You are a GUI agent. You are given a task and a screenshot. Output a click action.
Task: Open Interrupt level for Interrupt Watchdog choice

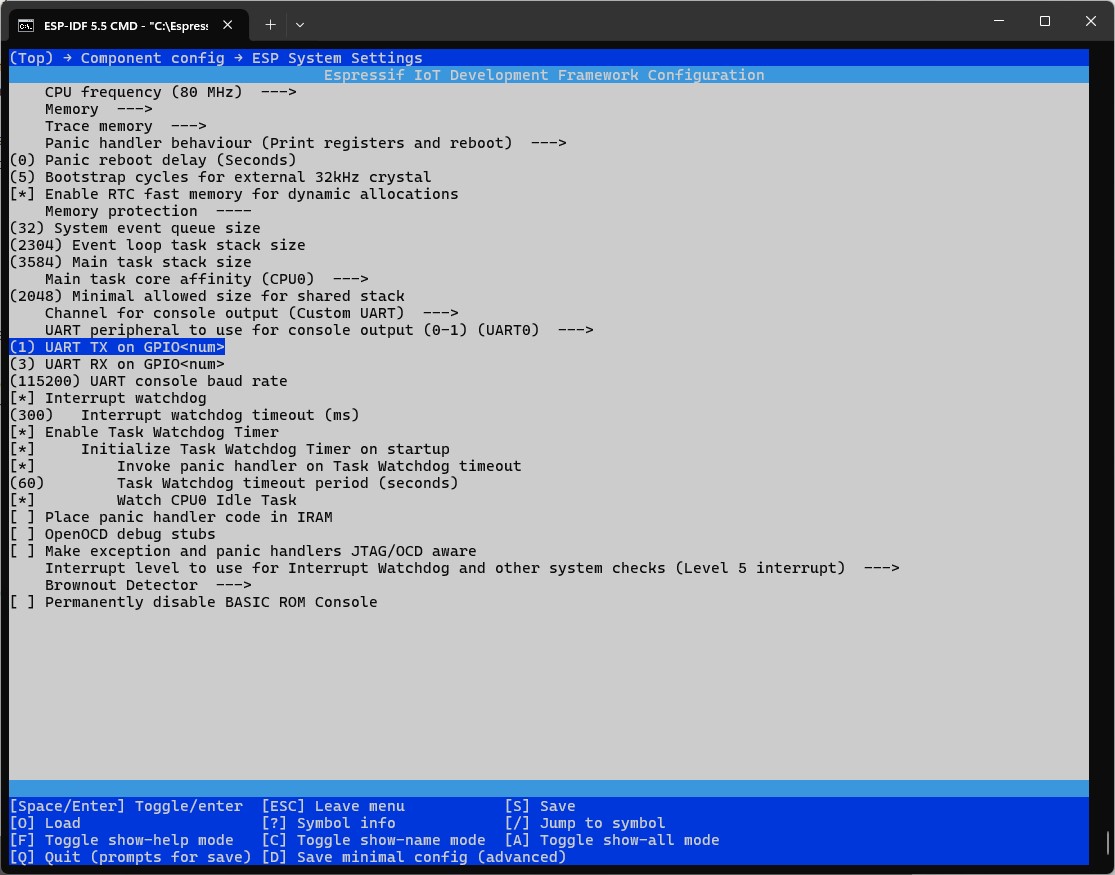click(472, 568)
